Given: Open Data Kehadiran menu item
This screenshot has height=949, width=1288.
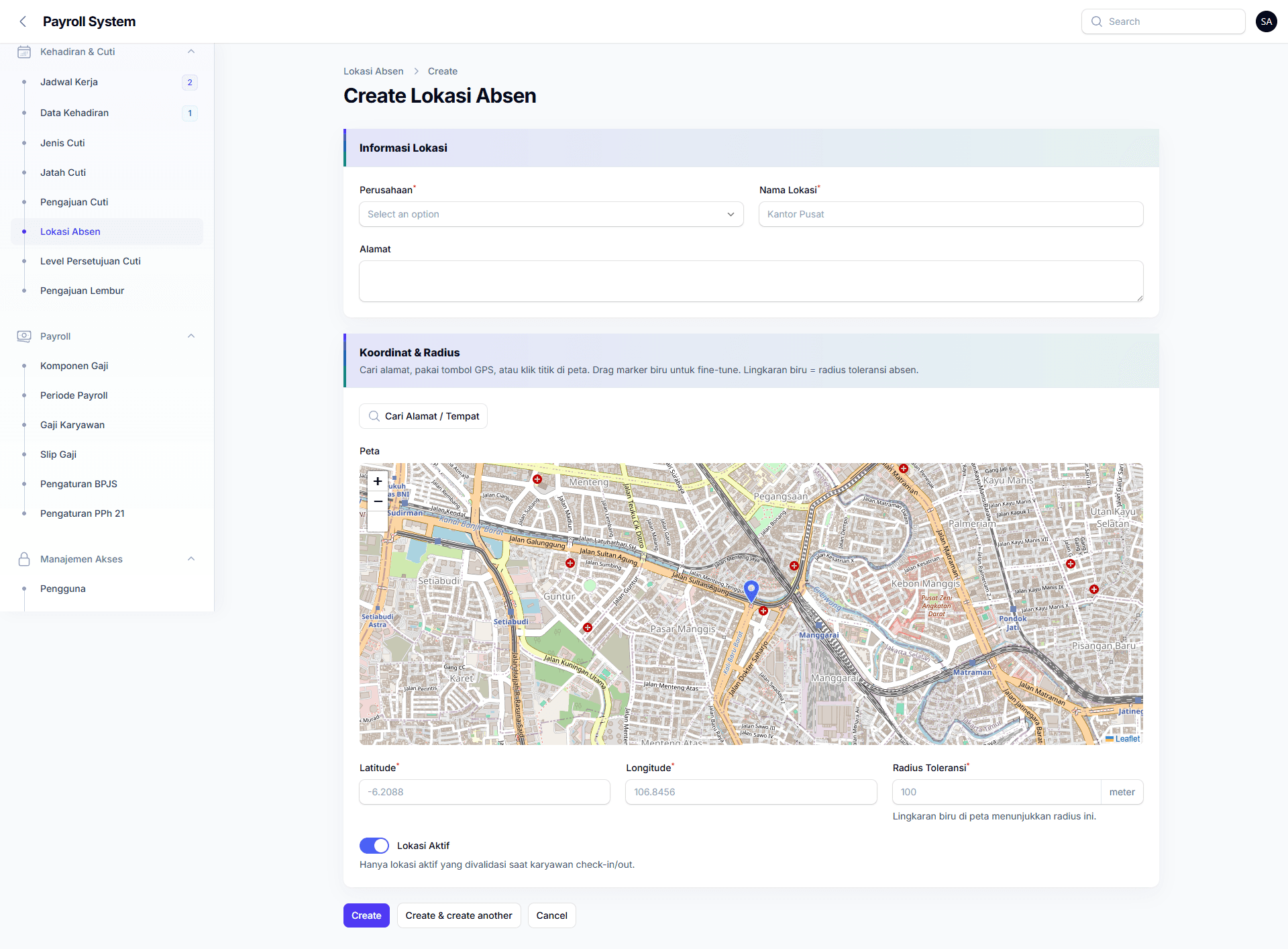Looking at the screenshot, I should point(107,113).
